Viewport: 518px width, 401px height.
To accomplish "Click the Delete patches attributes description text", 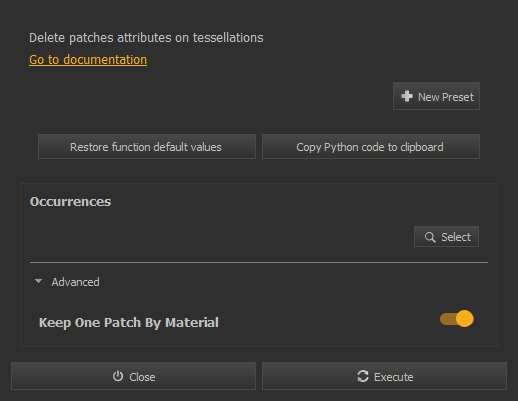I will (x=146, y=38).
